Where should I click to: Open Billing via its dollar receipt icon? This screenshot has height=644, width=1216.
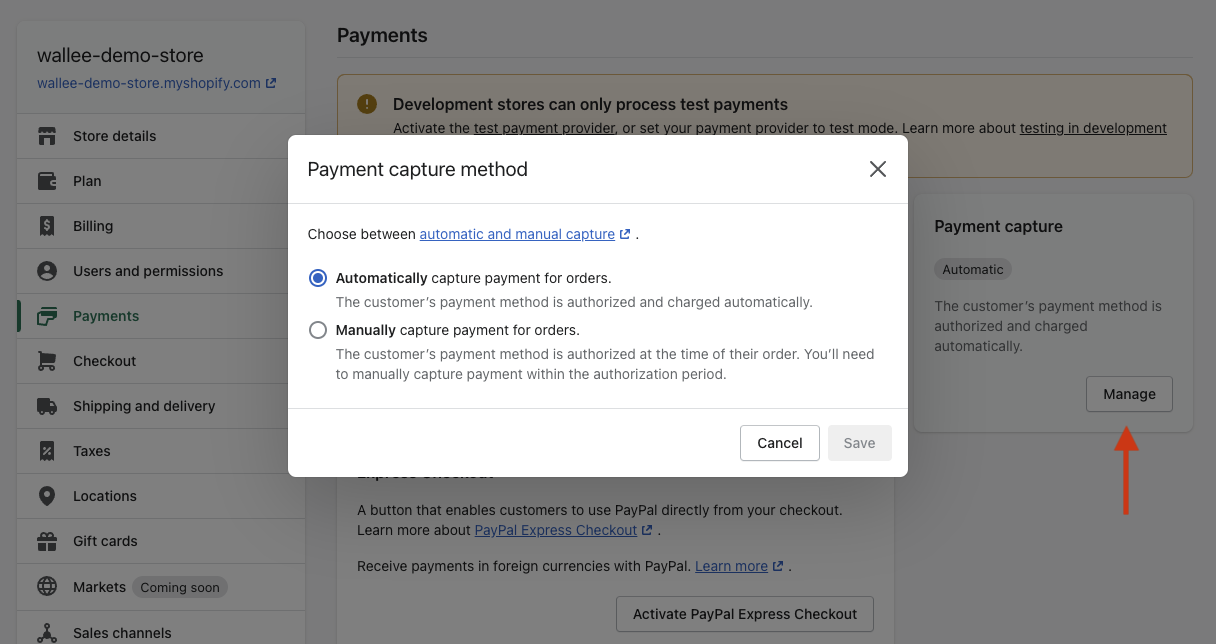point(48,225)
